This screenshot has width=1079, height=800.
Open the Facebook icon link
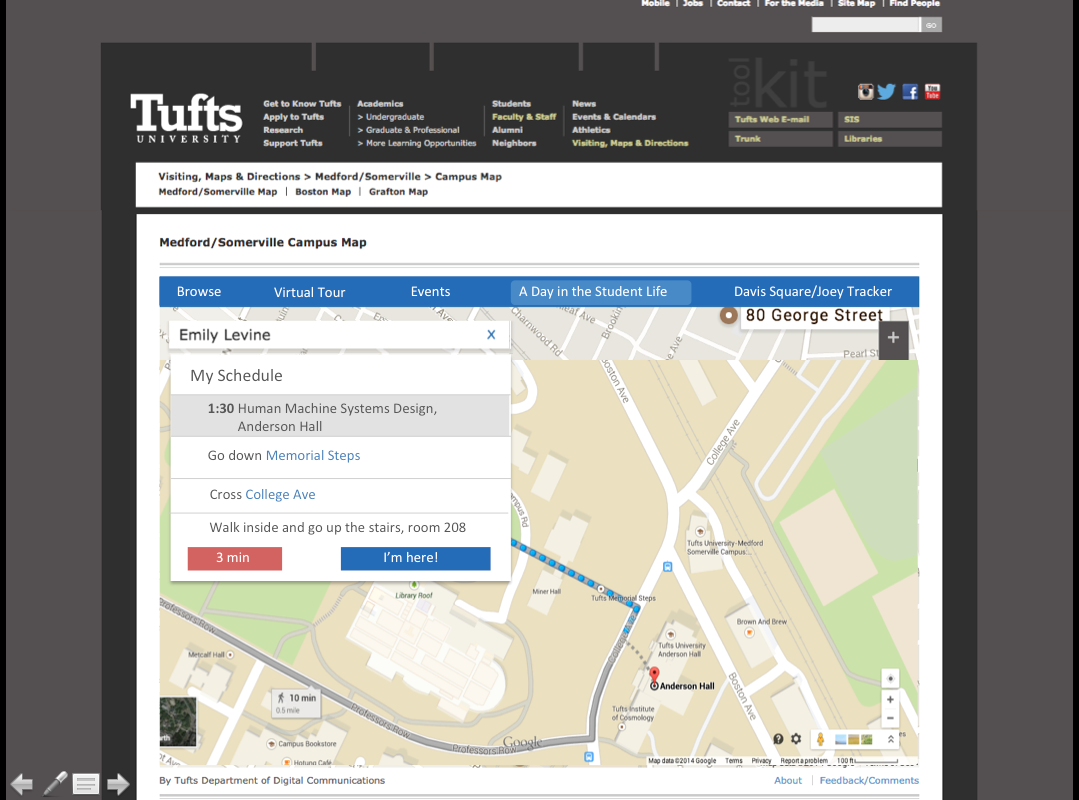[910, 92]
